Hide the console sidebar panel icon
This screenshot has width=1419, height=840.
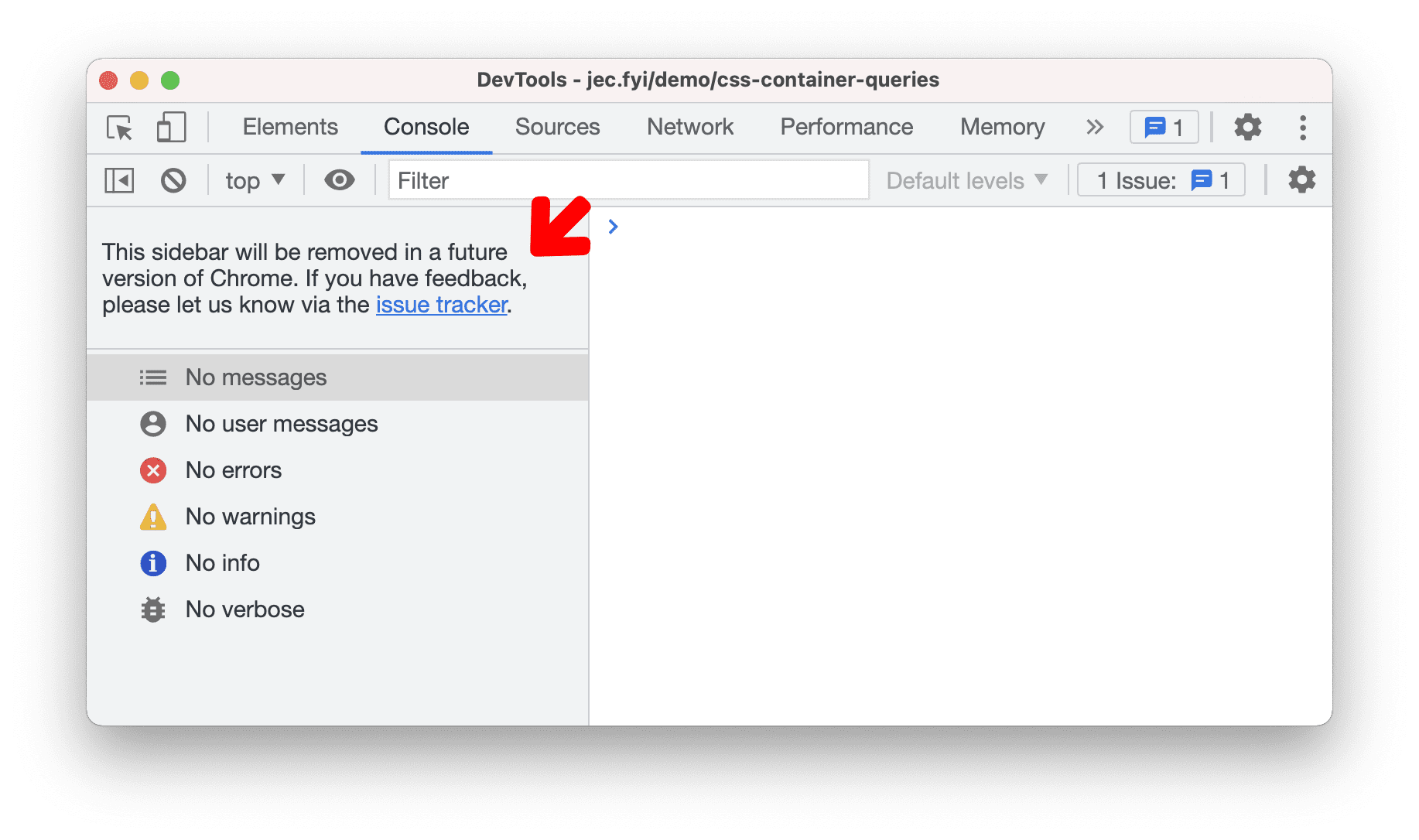118,179
